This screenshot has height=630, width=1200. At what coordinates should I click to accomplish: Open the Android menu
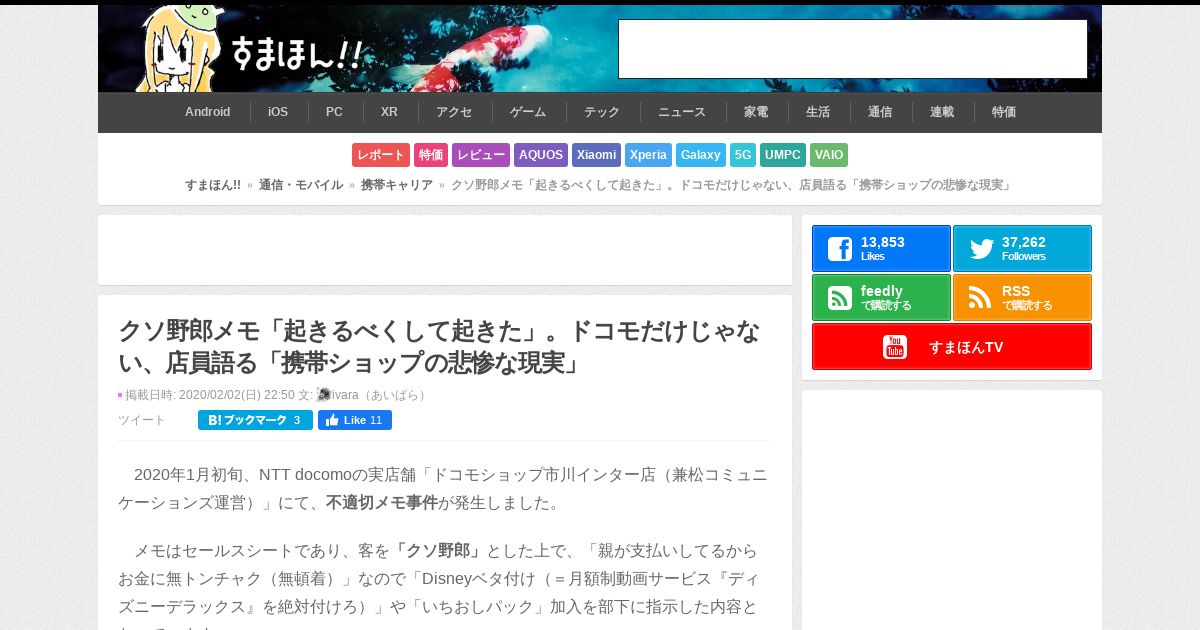(x=207, y=112)
